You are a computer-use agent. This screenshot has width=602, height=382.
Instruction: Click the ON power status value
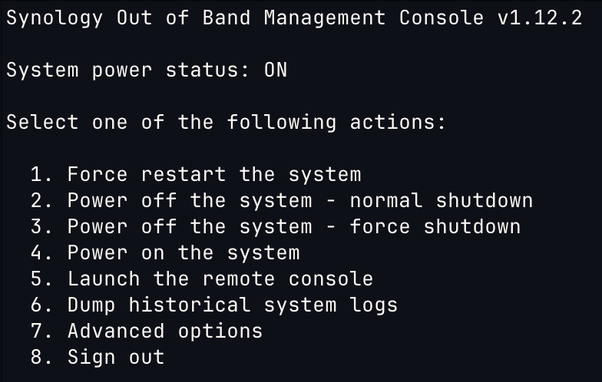tap(276, 70)
